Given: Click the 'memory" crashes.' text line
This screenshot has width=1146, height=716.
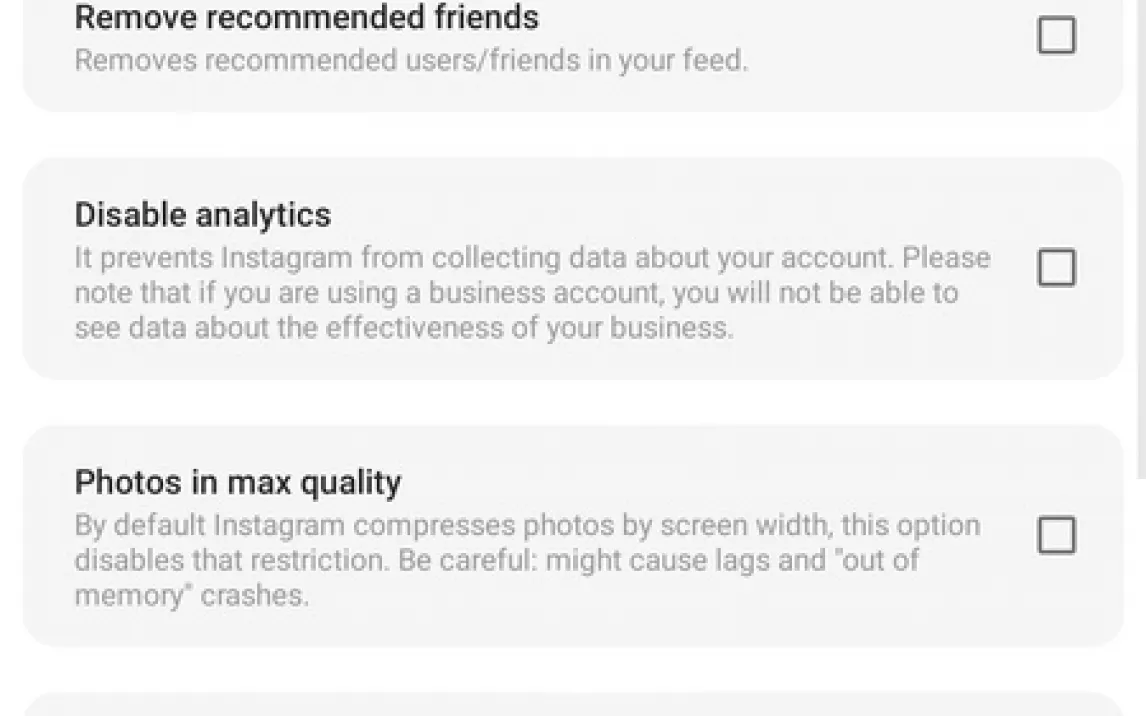Looking at the screenshot, I should pos(191,595).
